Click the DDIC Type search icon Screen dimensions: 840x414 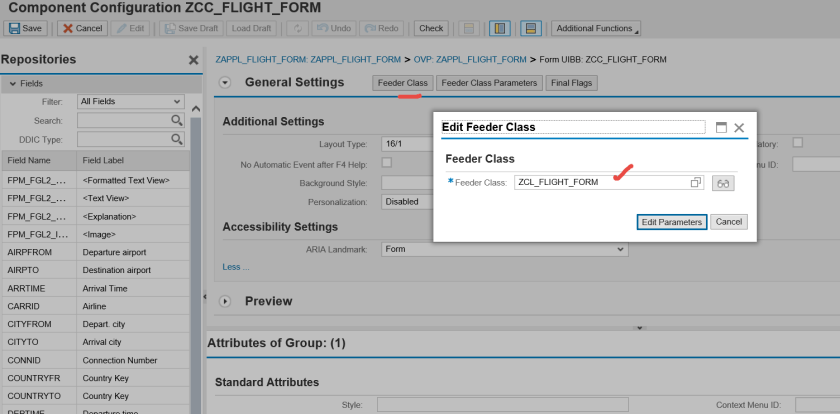[x=177, y=139]
